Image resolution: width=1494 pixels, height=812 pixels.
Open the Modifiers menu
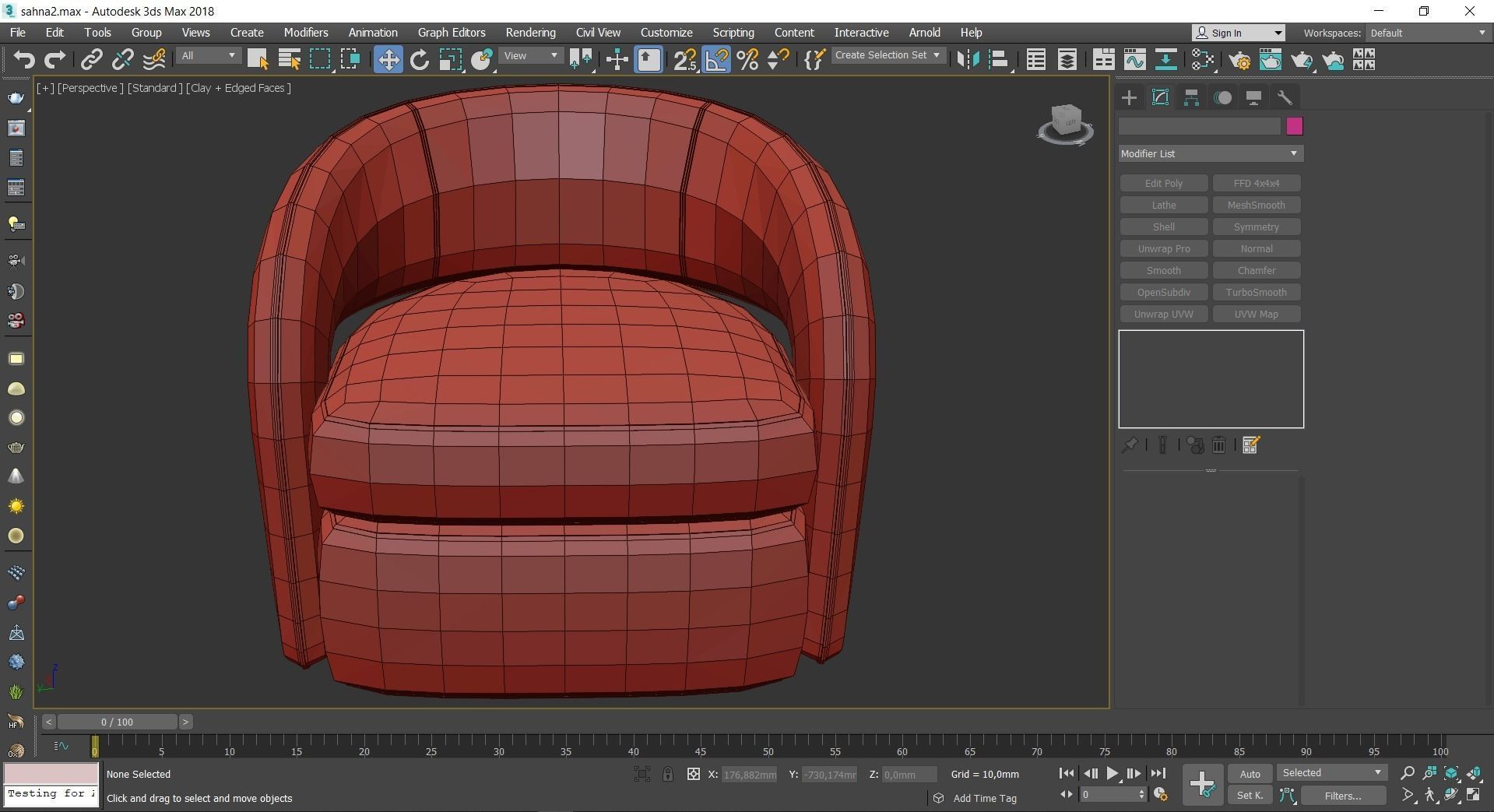(x=306, y=33)
